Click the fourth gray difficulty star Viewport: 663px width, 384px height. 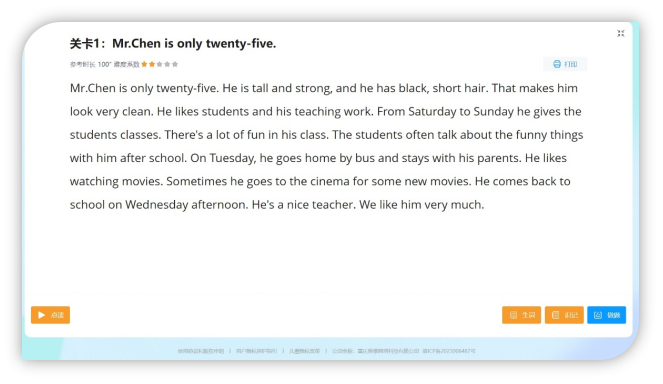[167, 64]
